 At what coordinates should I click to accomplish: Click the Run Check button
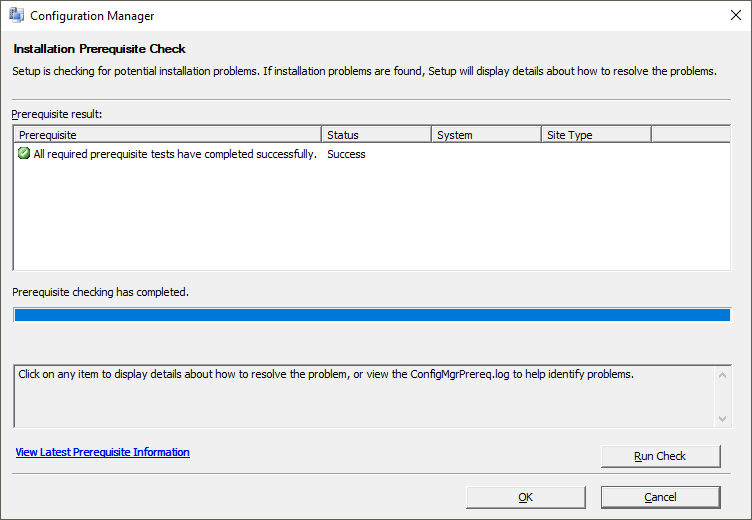[660, 456]
